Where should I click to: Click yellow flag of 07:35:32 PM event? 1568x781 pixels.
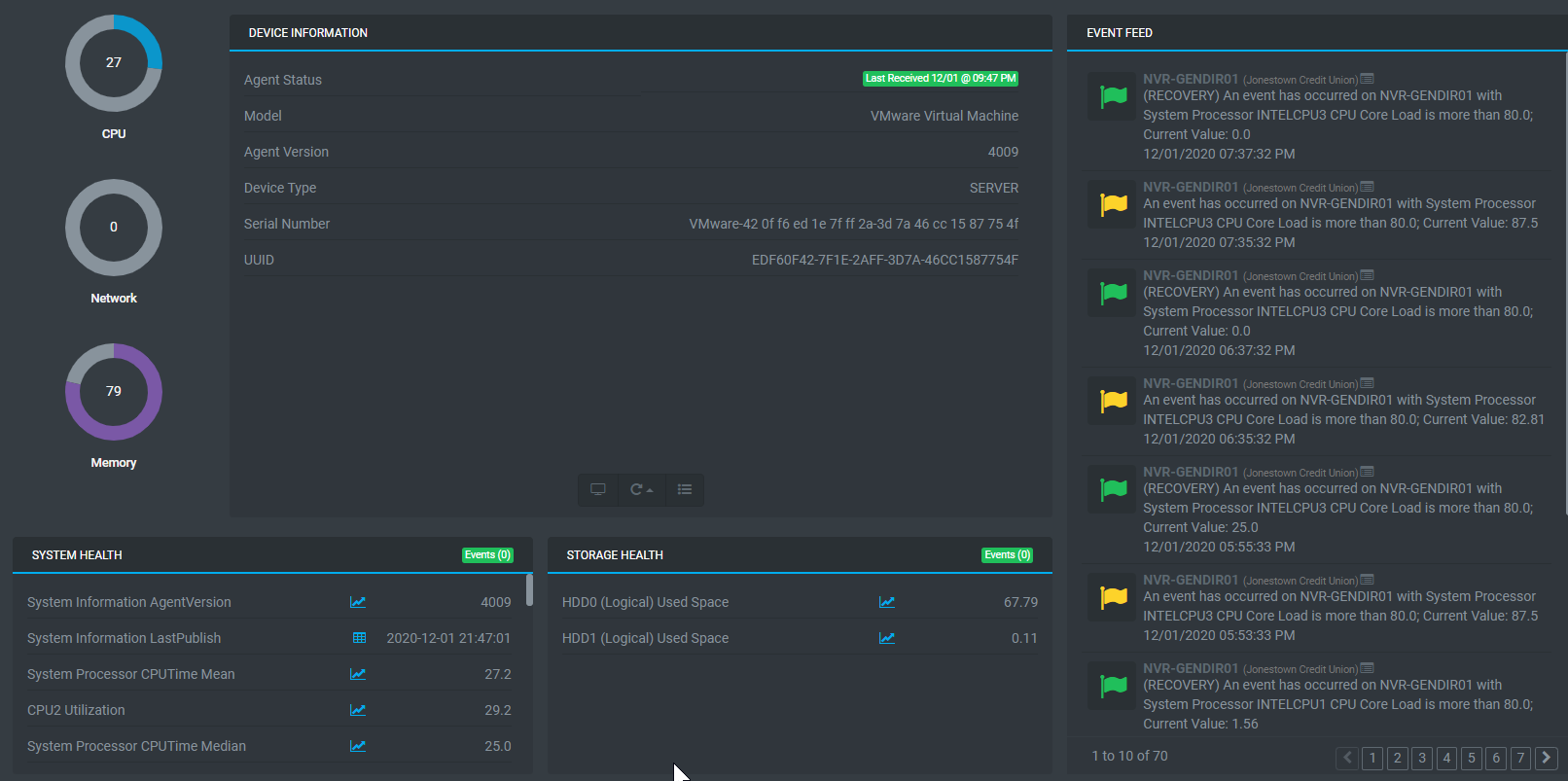tap(1113, 204)
